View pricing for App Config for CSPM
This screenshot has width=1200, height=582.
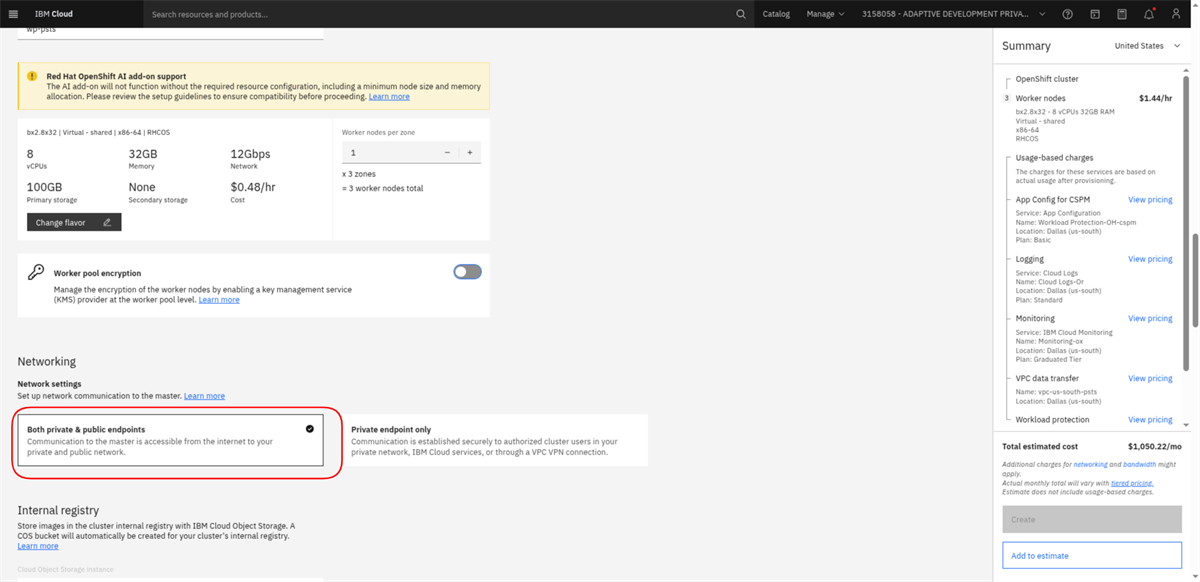click(x=1150, y=200)
